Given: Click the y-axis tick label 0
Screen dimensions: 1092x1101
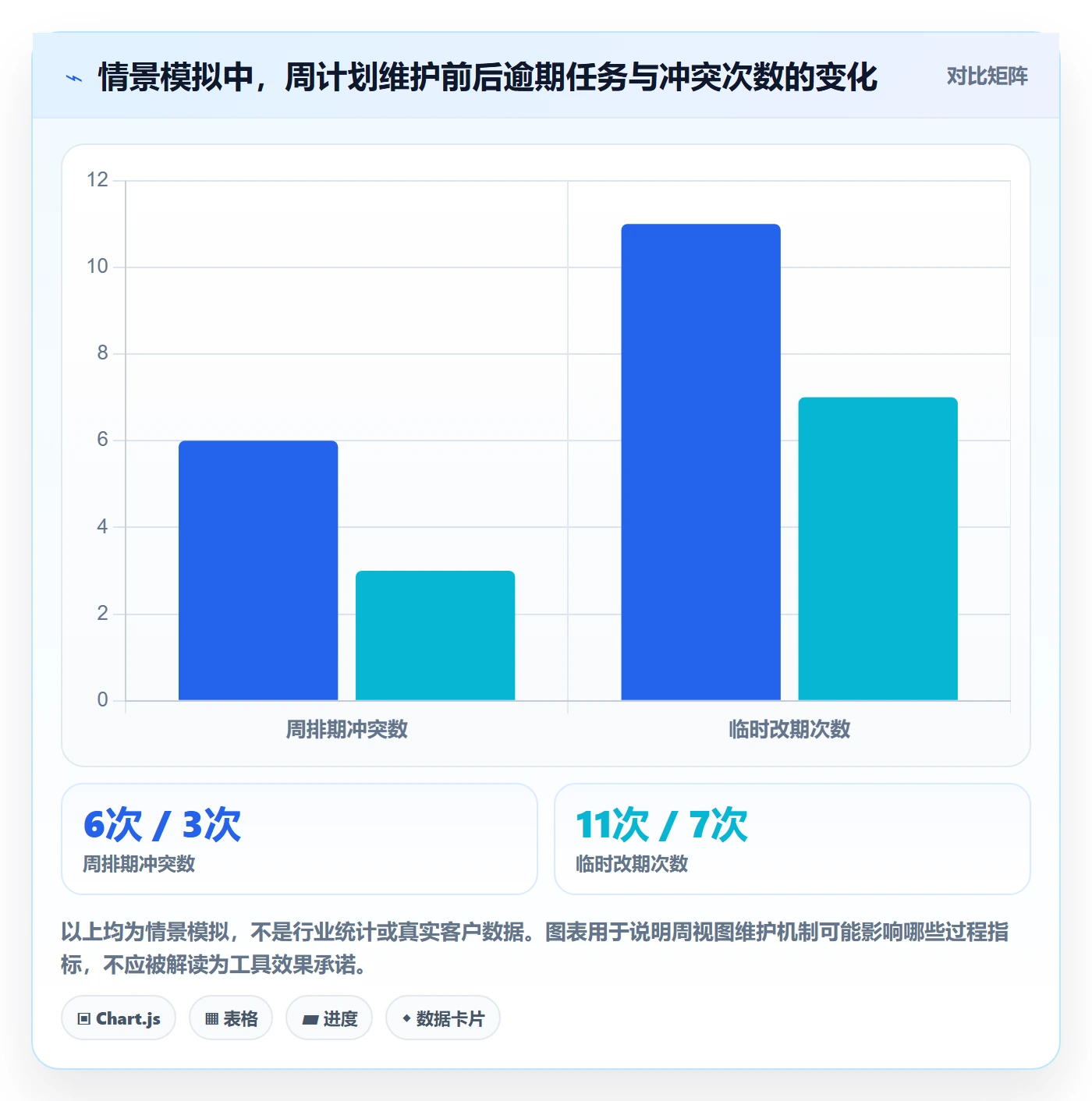Looking at the screenshot, I should 102,699.
